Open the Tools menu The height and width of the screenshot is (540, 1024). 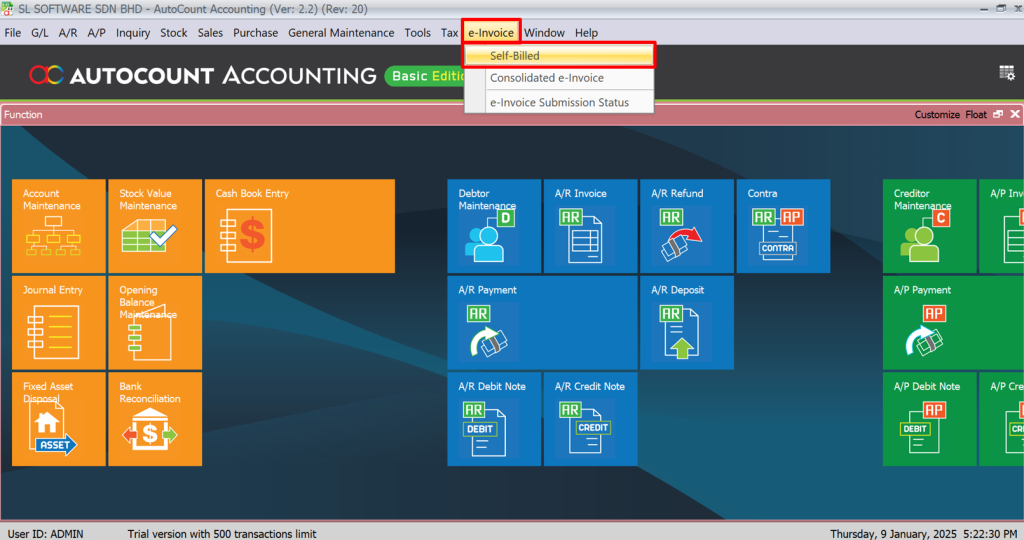click(417, 33)
